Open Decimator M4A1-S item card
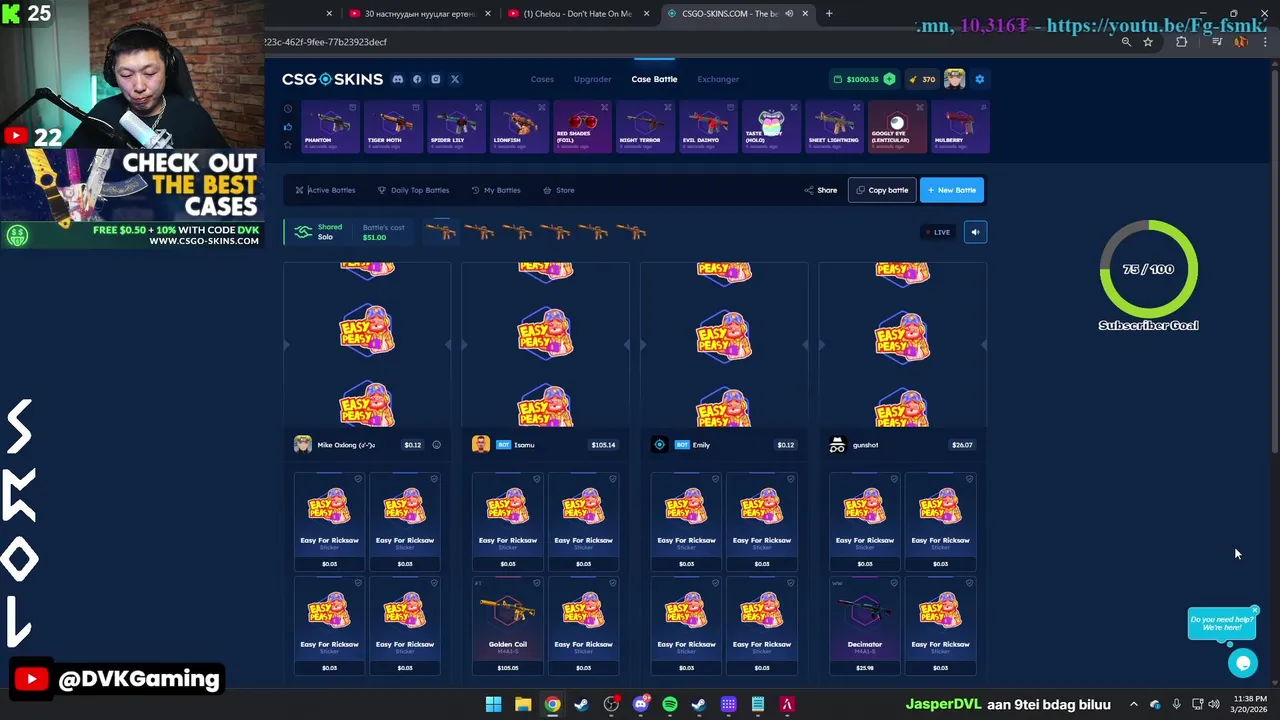1280x720 pixels. 865,625
